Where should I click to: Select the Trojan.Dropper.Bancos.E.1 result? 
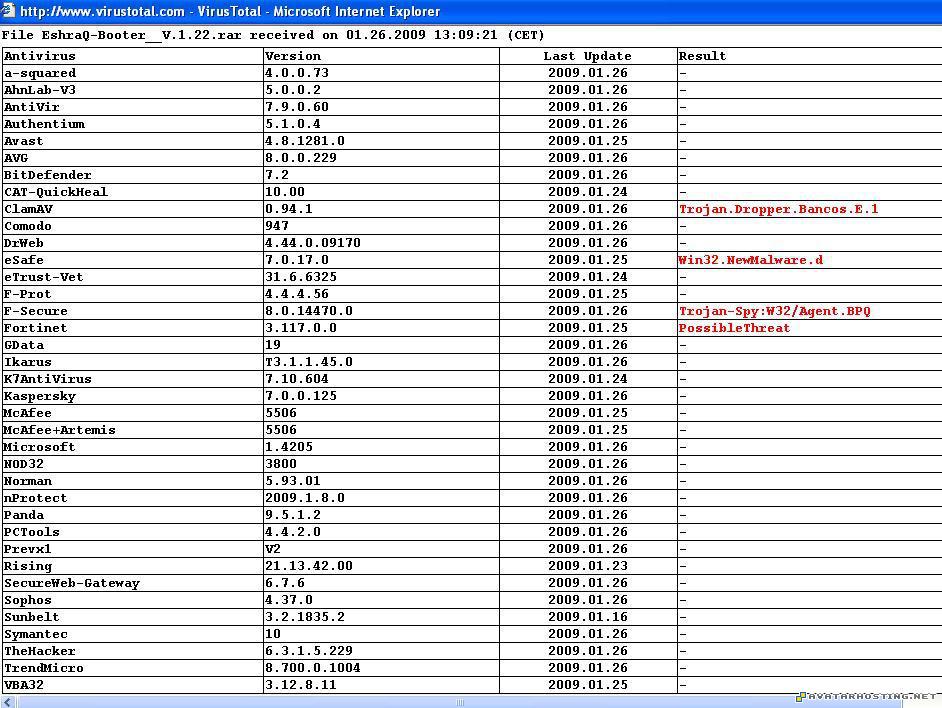[778, 209]
